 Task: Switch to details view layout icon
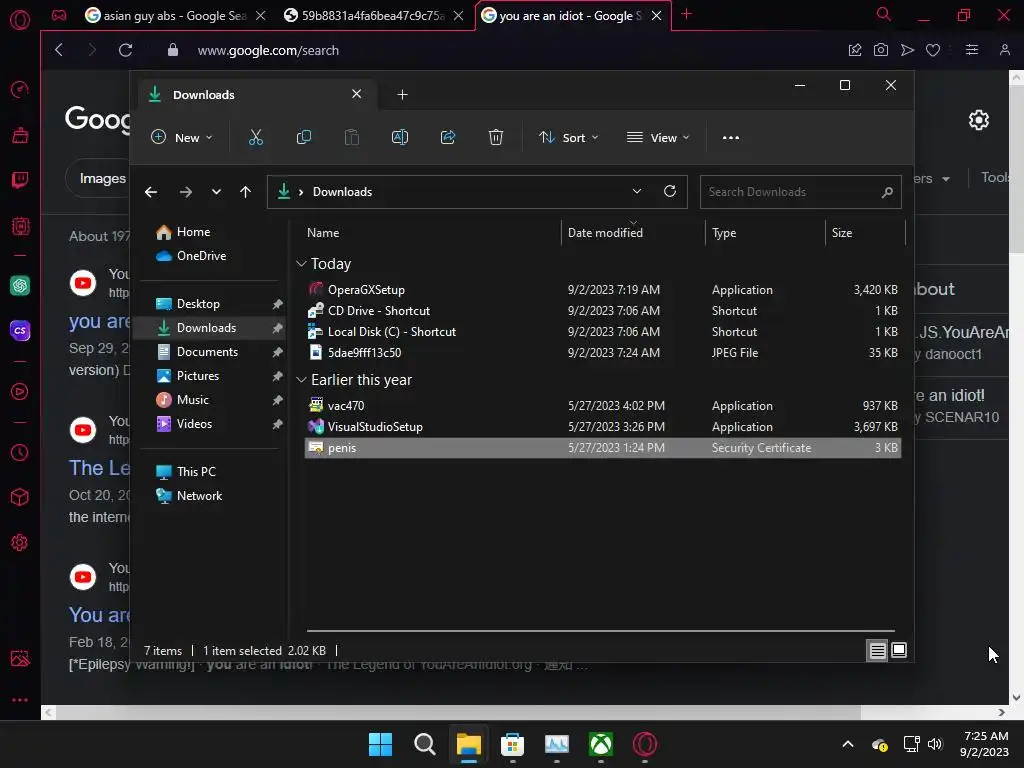877,650
